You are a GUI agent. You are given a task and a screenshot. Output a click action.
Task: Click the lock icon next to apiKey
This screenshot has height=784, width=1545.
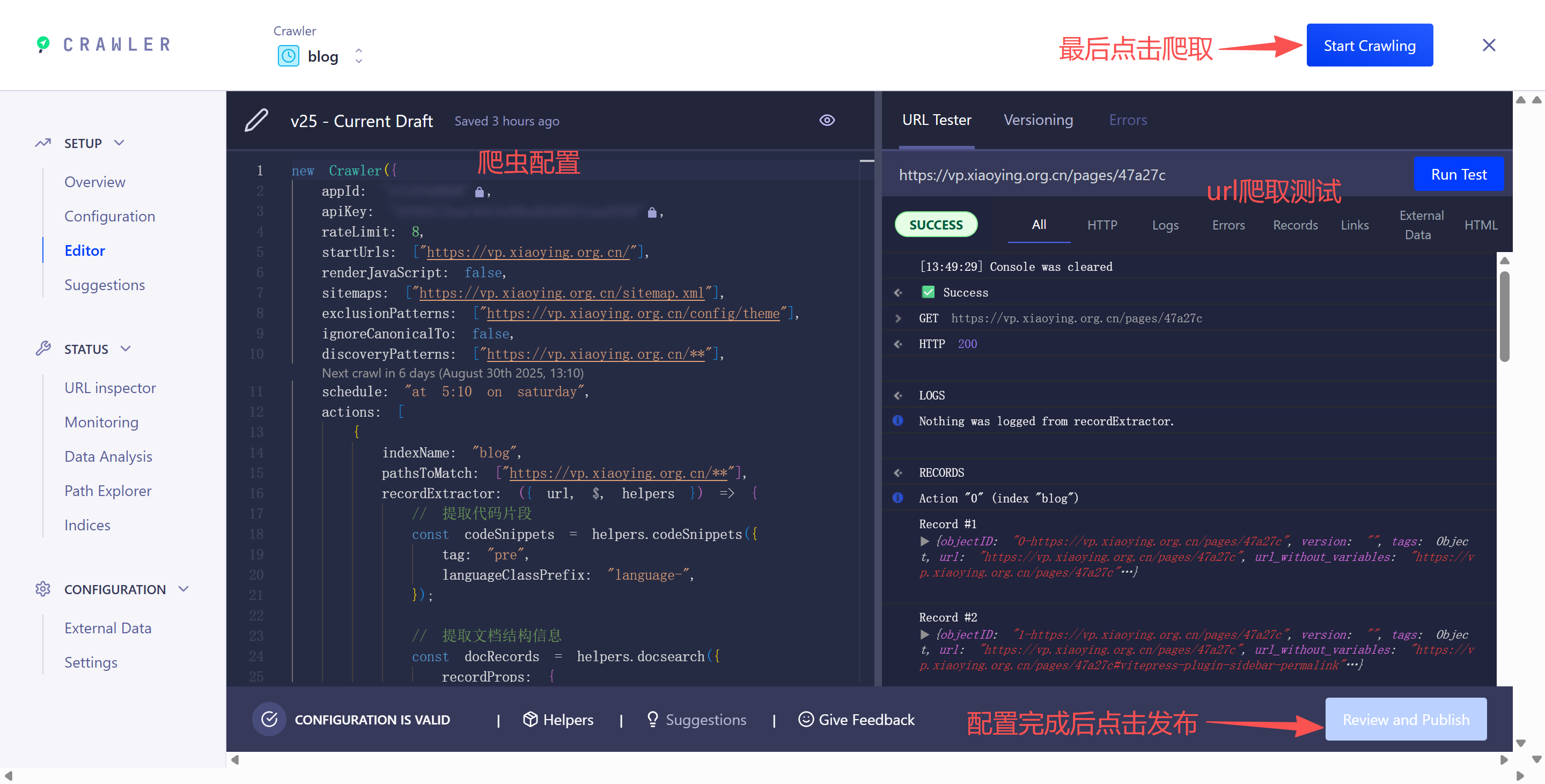(651, 212)
